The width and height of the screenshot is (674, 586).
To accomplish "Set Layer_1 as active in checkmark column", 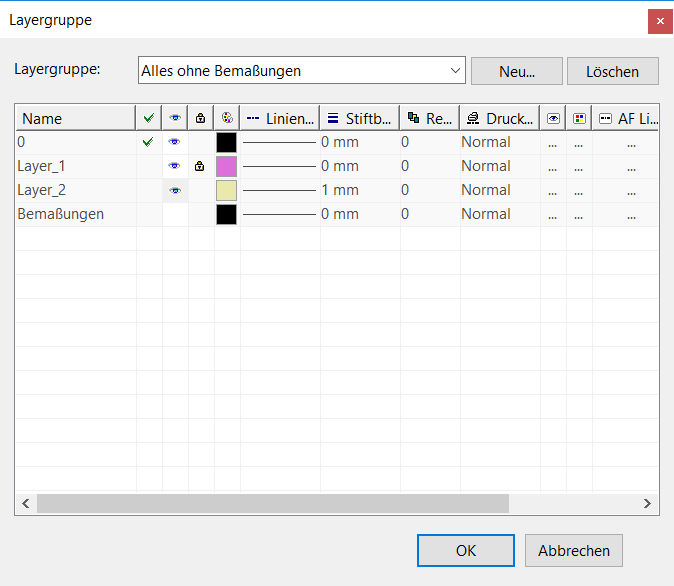I will [149, 166].
